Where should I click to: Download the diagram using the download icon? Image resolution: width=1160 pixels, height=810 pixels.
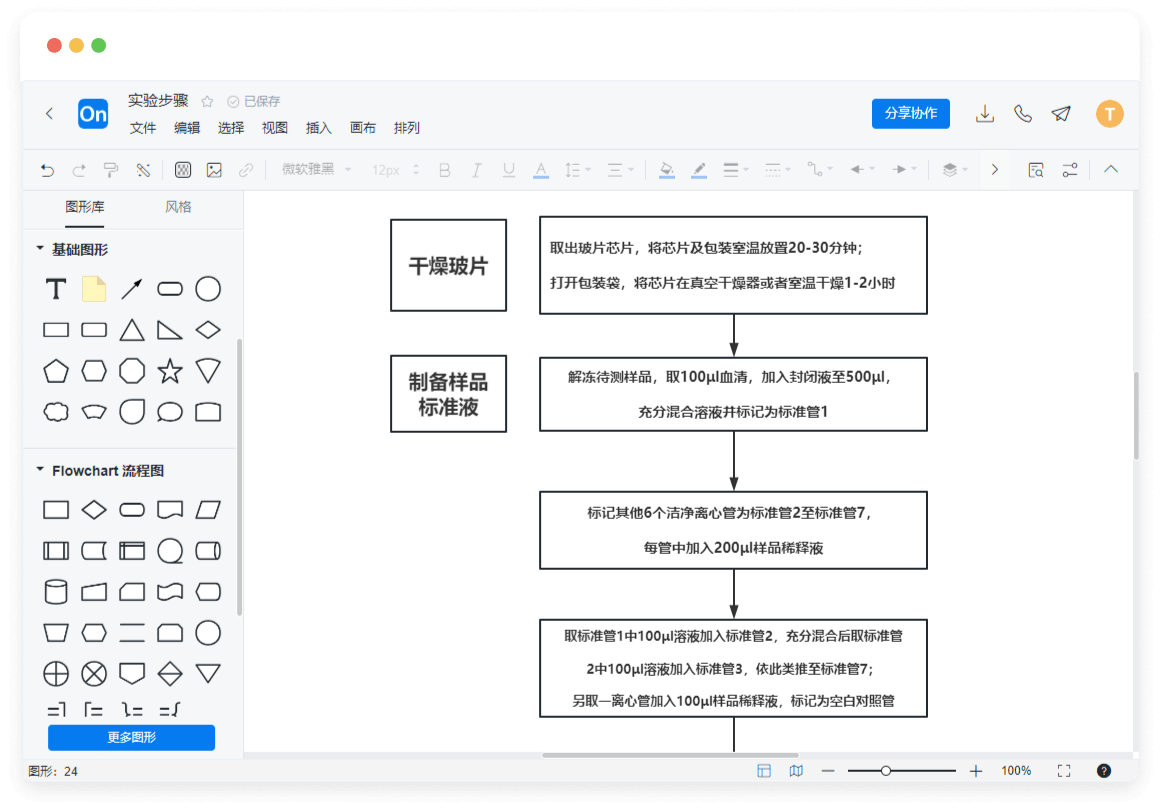[x=985, y=114]
